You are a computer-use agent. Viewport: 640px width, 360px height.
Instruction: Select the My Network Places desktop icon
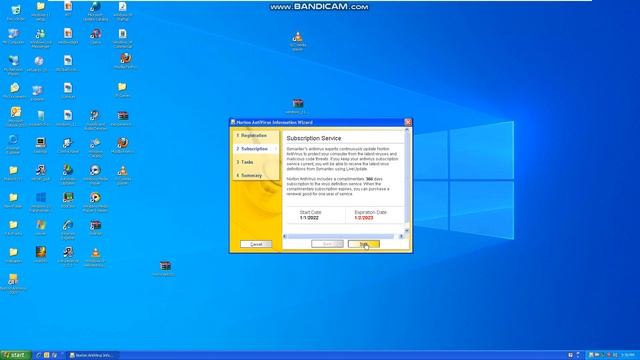coord(13,65)
